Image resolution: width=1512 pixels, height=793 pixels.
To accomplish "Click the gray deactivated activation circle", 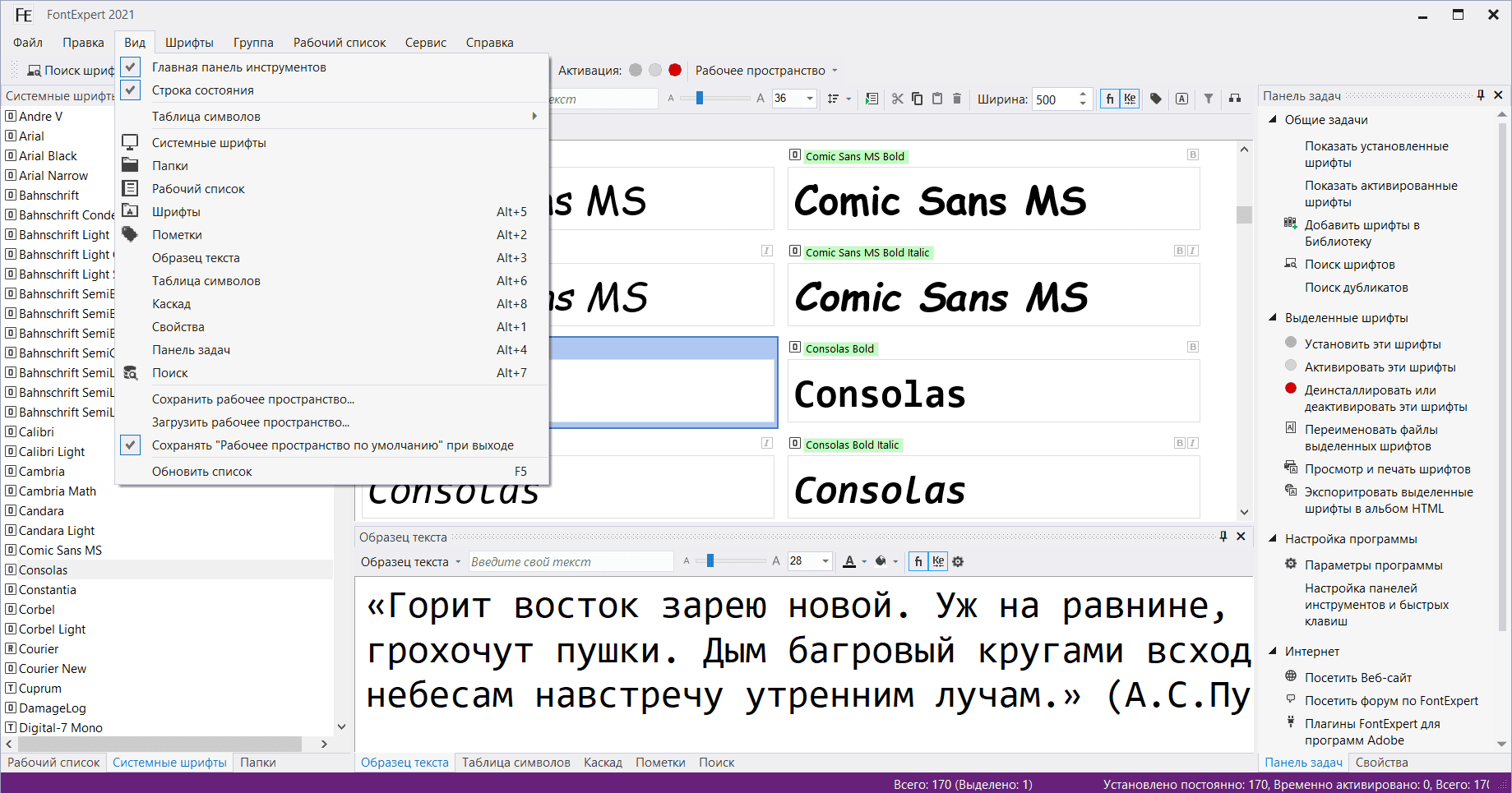I will tap(636, 70).
